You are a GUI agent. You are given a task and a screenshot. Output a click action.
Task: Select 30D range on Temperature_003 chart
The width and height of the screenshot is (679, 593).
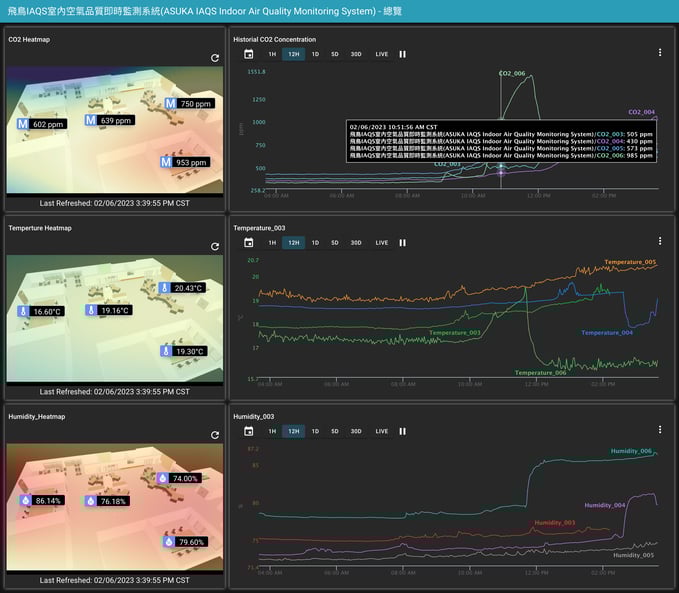click(x=356, y=242)
